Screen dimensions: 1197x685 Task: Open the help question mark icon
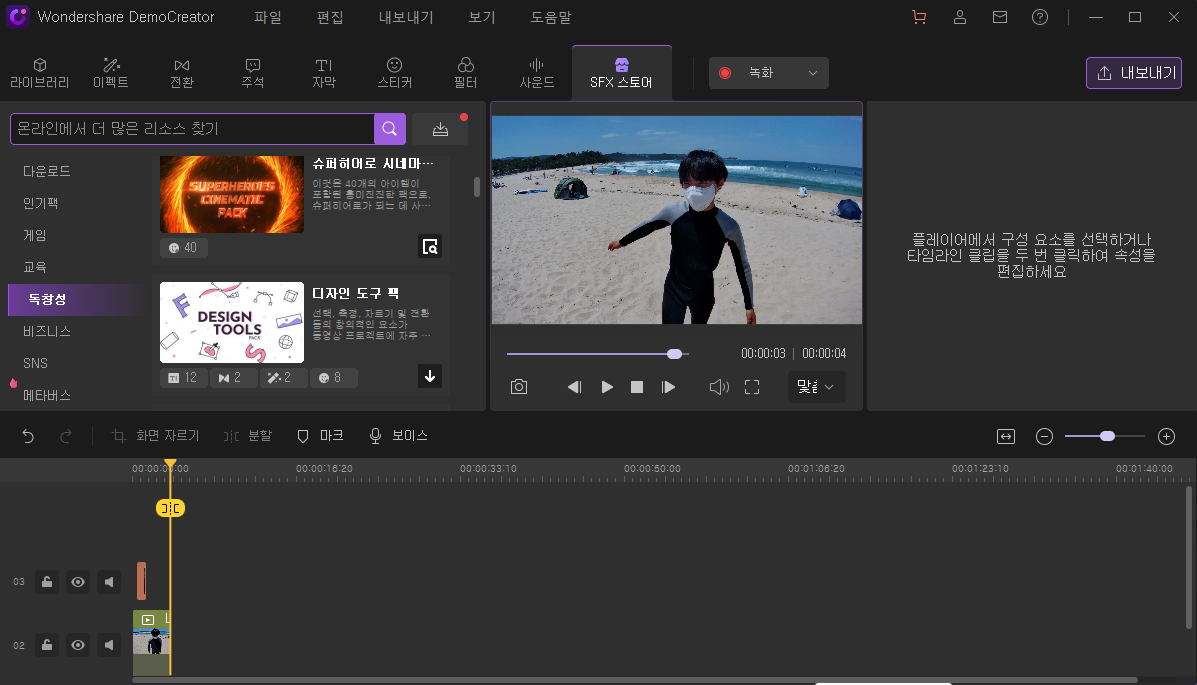(1040, 17)
